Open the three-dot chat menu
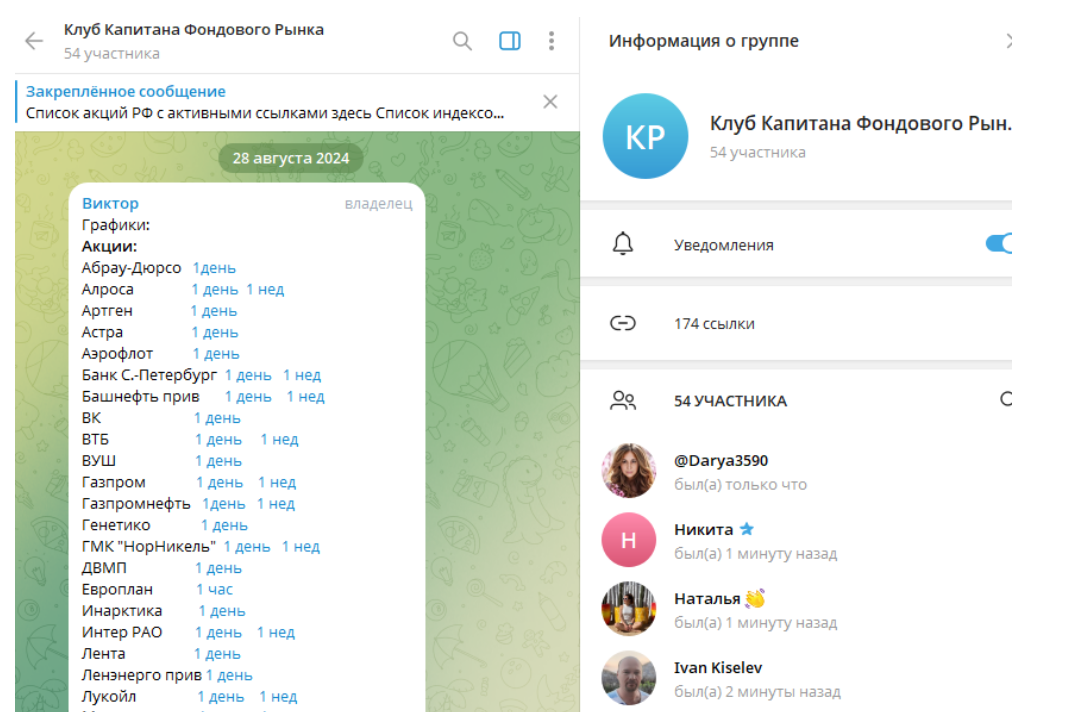This screenshot has height=712, width=1067. [x=551, y=41]
